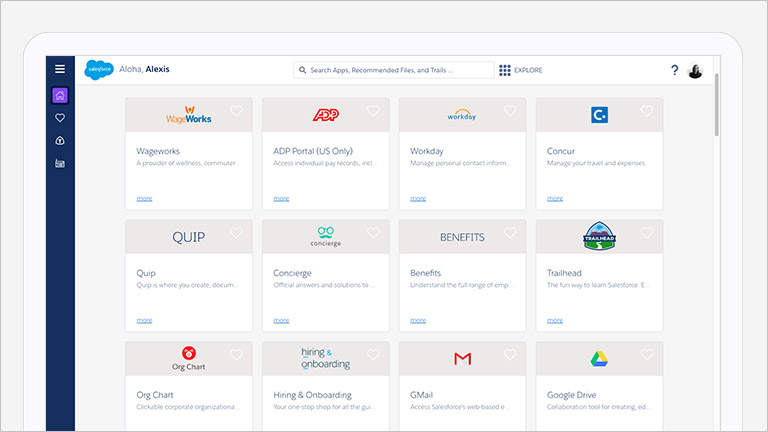The image size is (768, 432).
Task: Open the Google Drive logo thumbnail
Action: (599, 358)
